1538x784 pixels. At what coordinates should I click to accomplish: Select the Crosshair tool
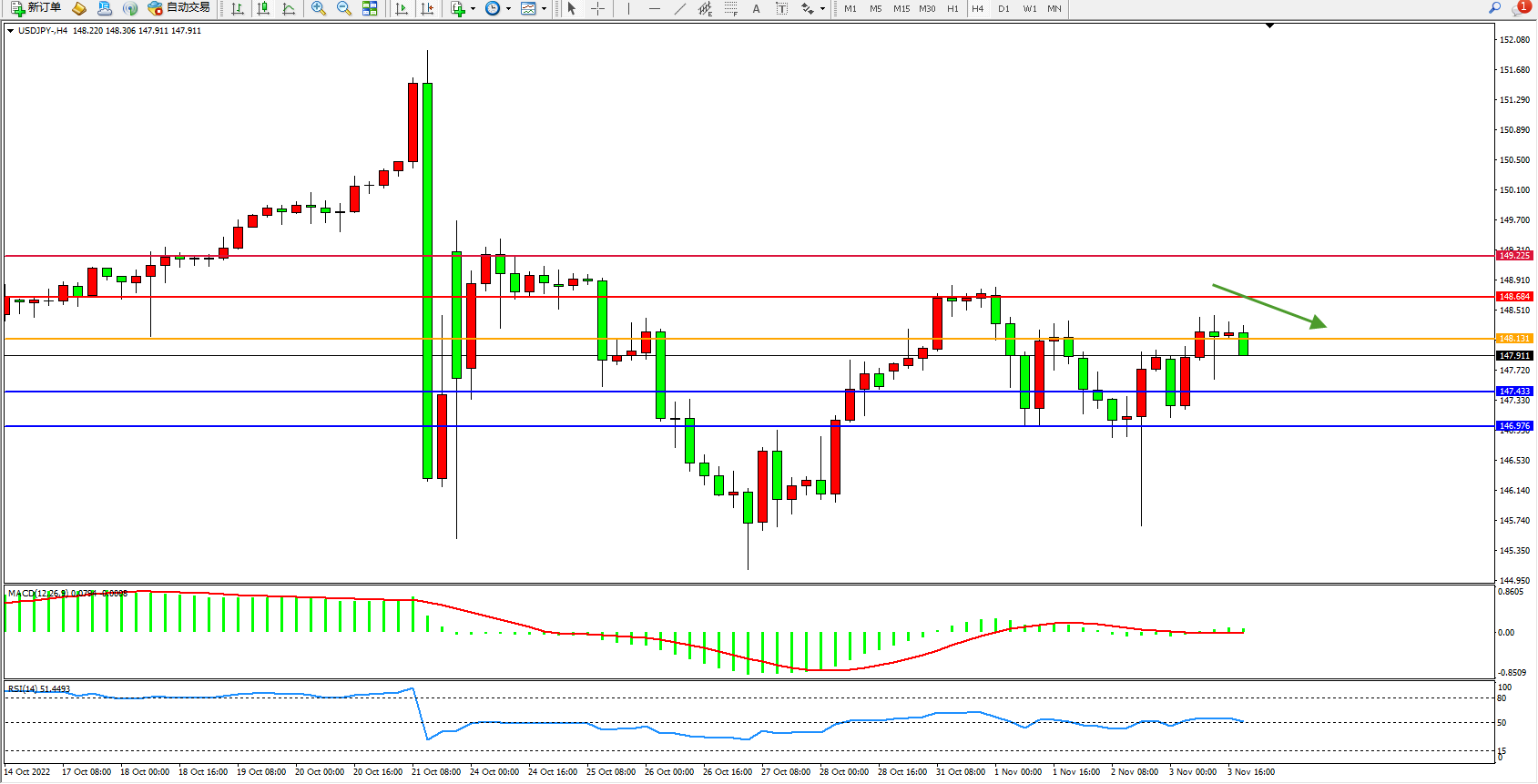tap(597, 8)
